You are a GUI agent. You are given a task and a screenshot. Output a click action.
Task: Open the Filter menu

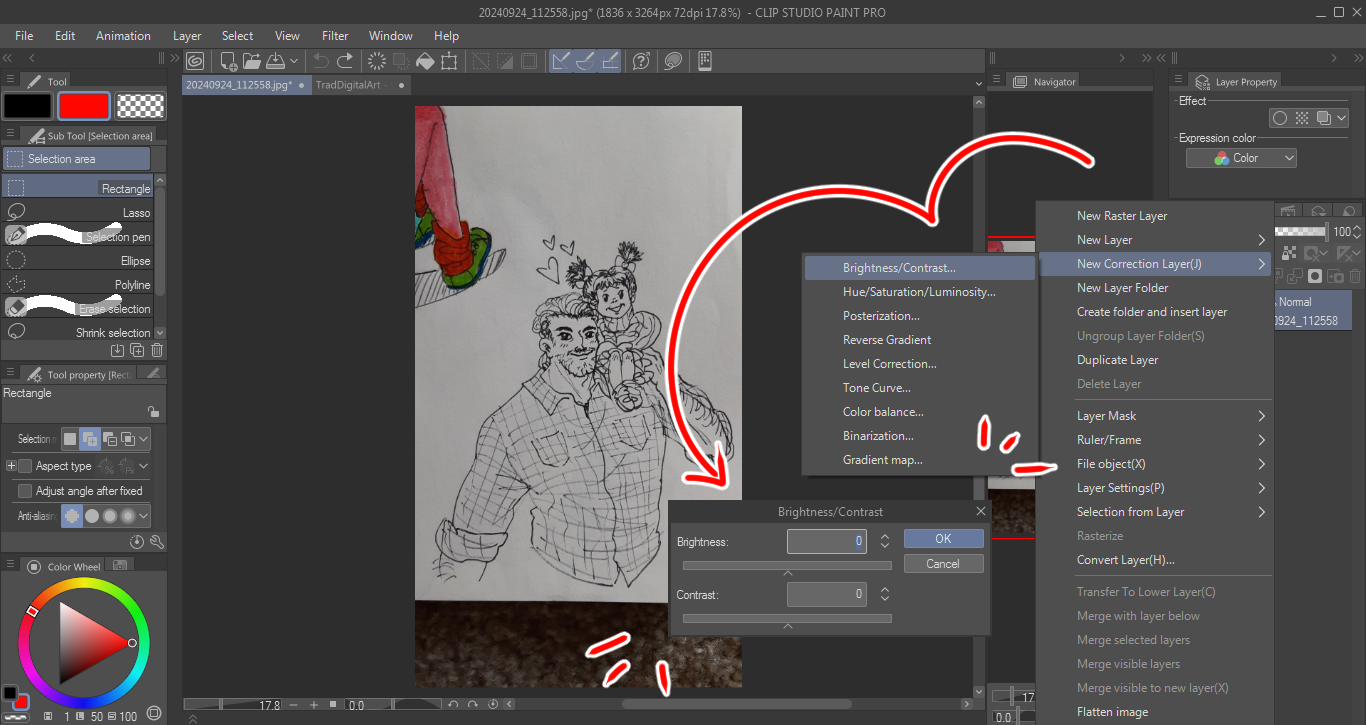point(335,36)
